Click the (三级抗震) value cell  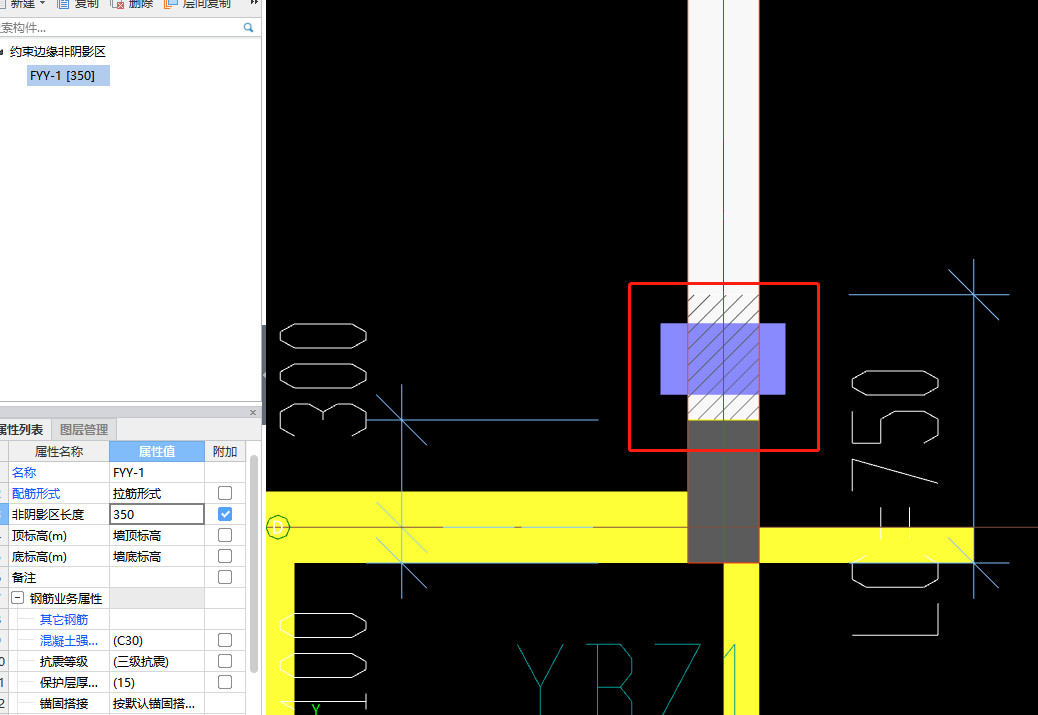[157, 661]
